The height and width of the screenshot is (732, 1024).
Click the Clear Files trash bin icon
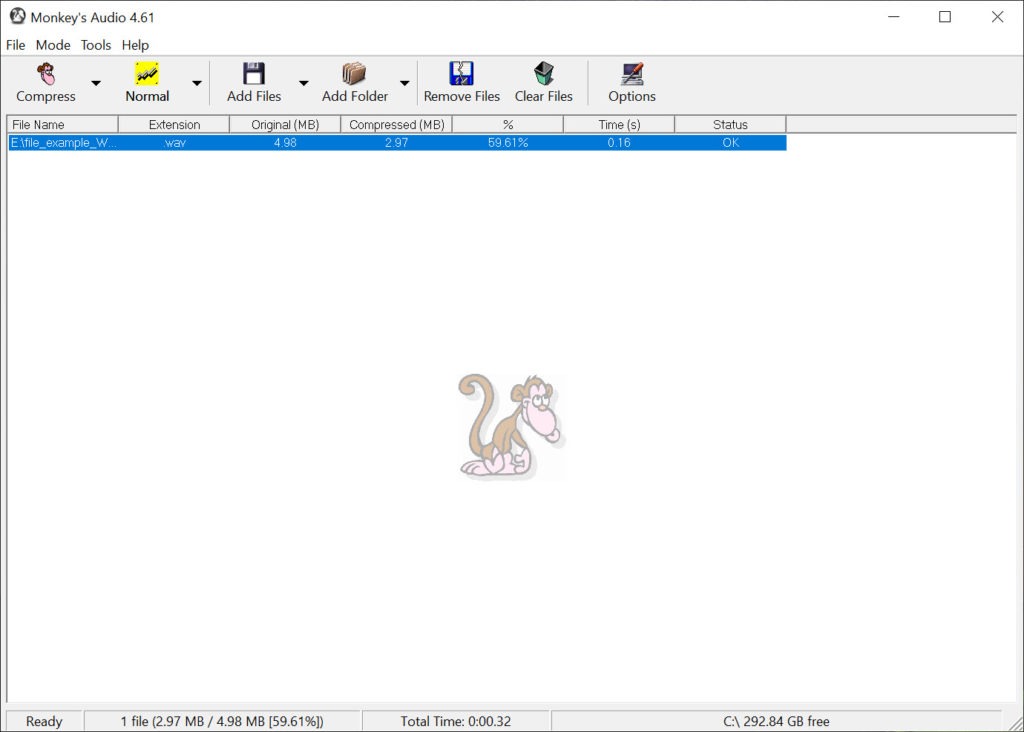coord(543,74)
